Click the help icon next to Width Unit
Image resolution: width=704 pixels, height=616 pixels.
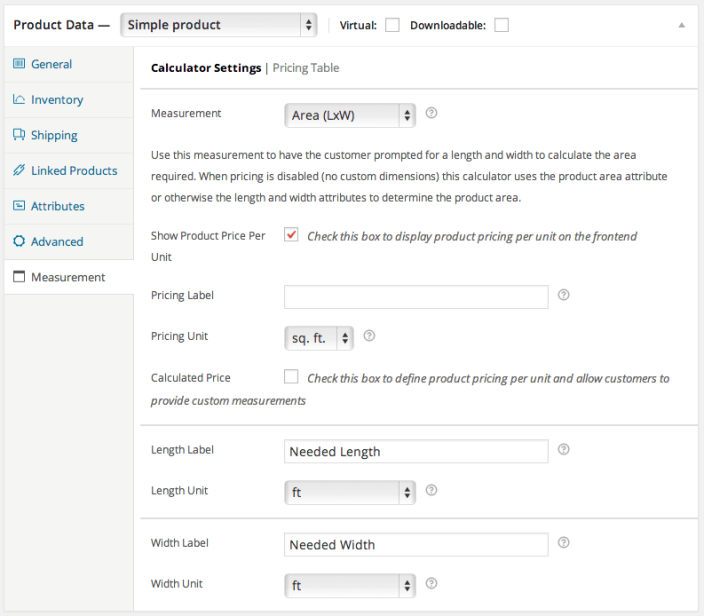pyautogui.click(x=432, y=583)
